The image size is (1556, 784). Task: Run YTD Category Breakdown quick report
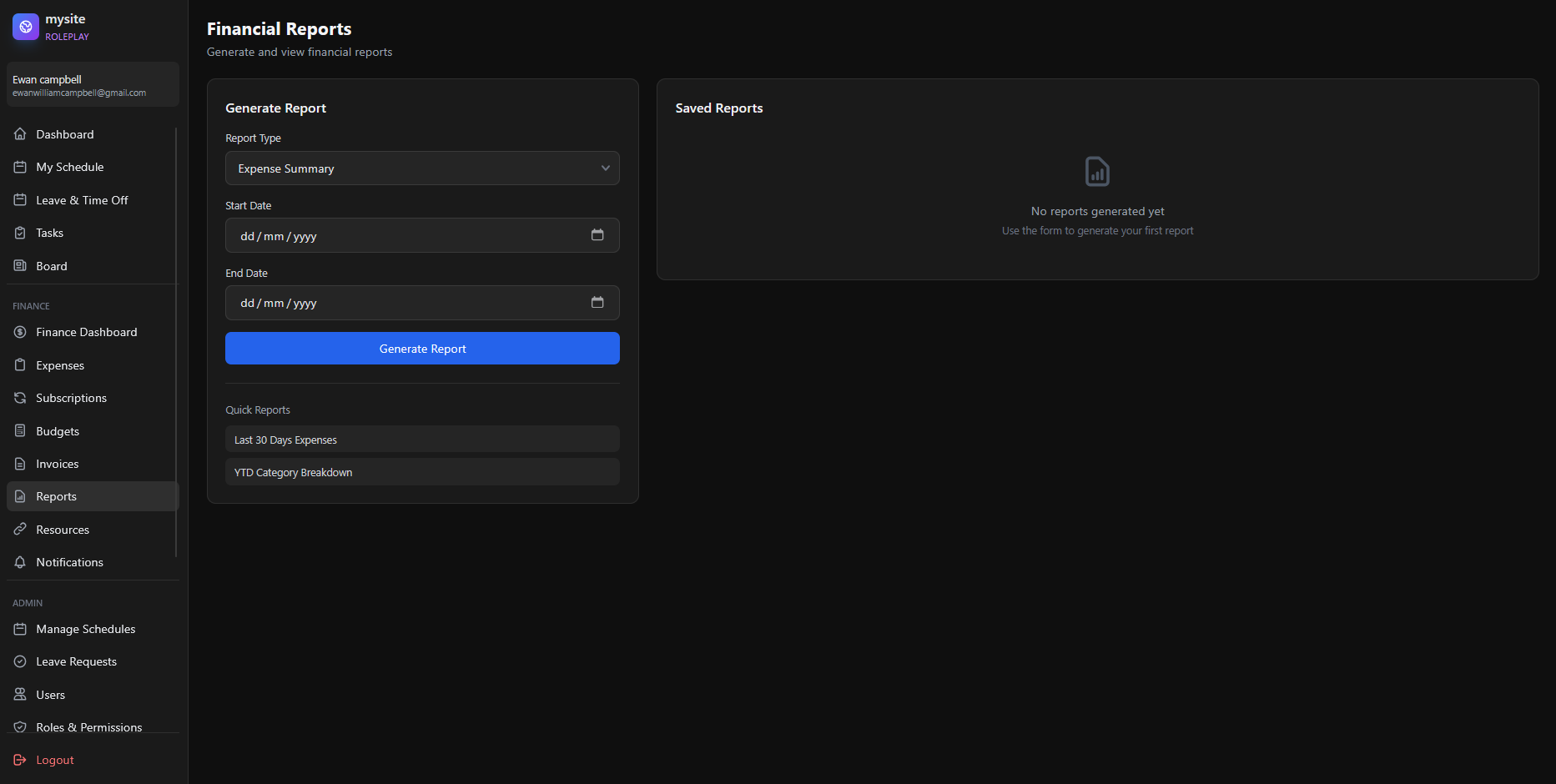coord(422,472)
